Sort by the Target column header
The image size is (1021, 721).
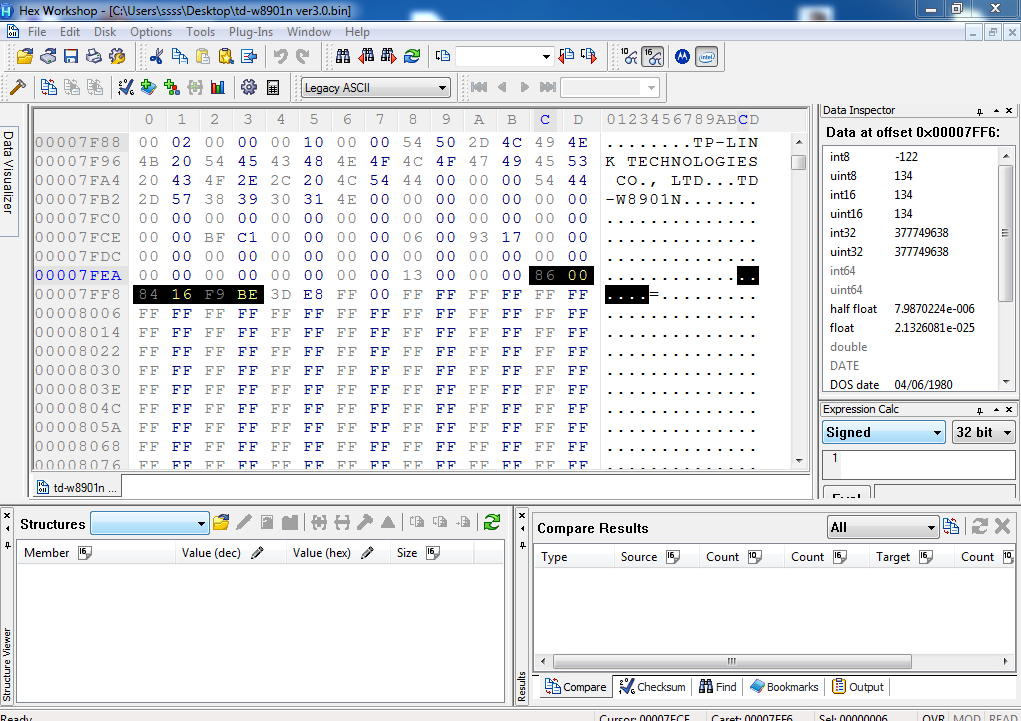[910, 557]
